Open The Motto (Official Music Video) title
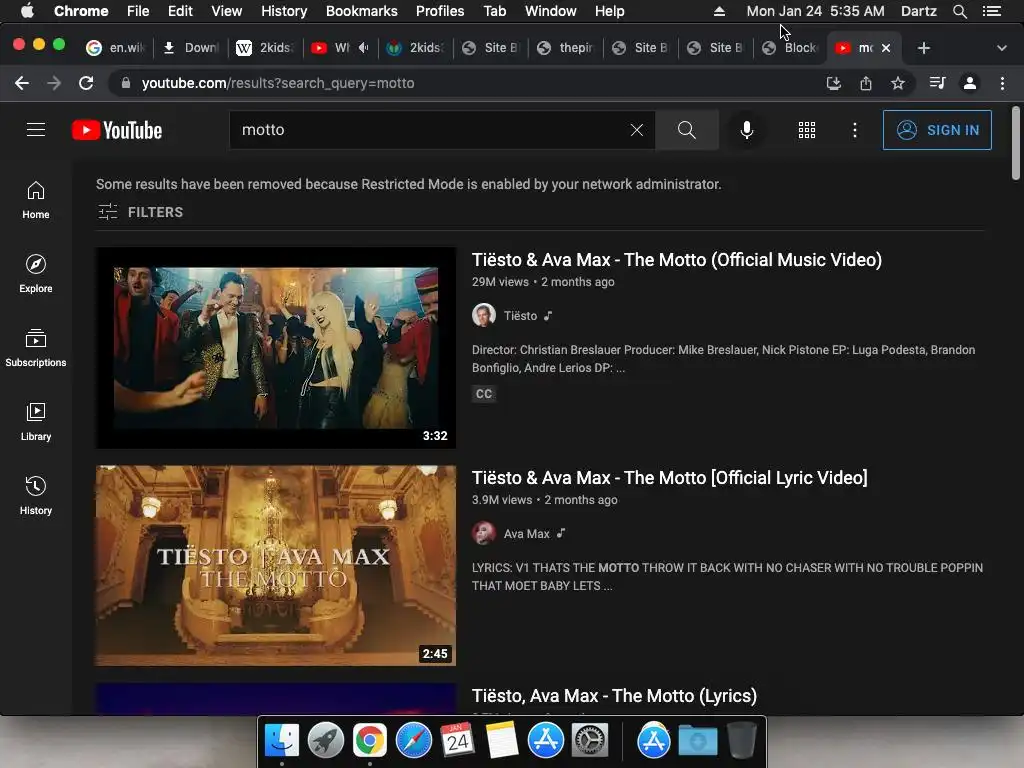 [677, 260]
